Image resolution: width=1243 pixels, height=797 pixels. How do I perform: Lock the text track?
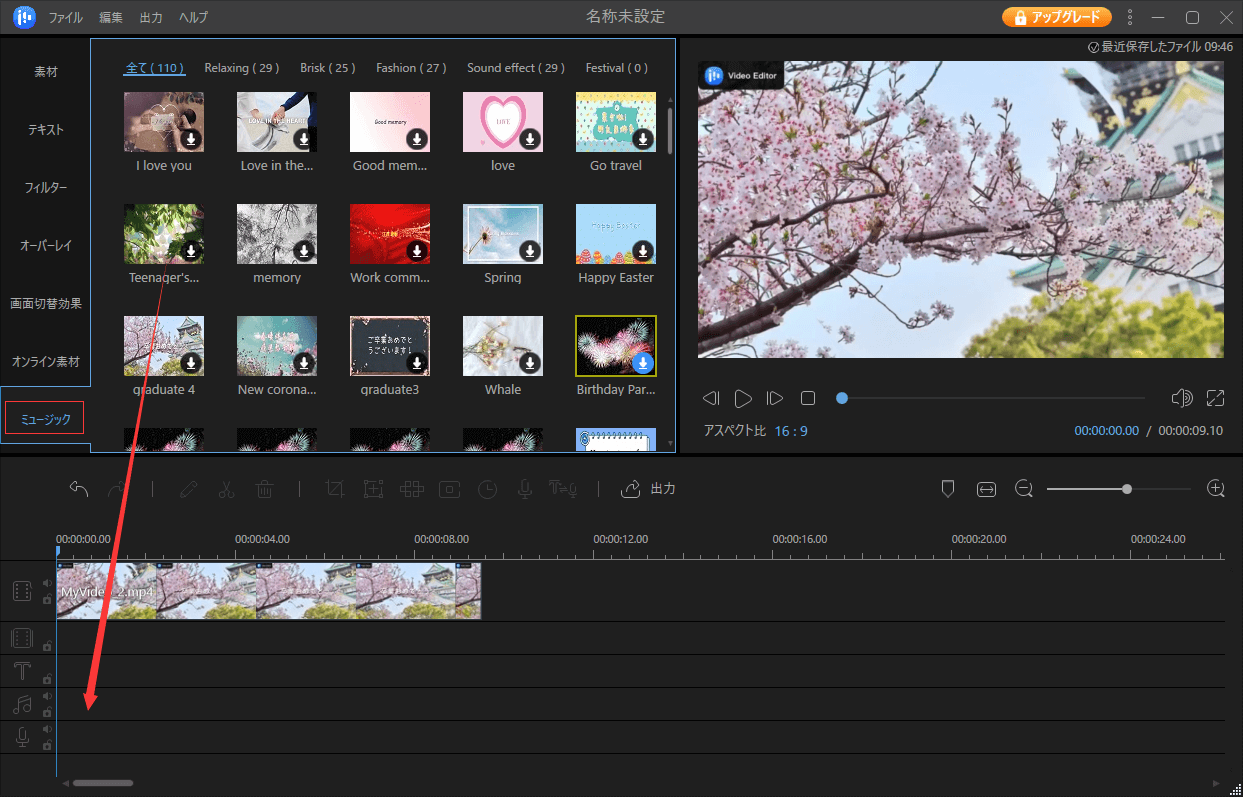[x=47, y=679]
